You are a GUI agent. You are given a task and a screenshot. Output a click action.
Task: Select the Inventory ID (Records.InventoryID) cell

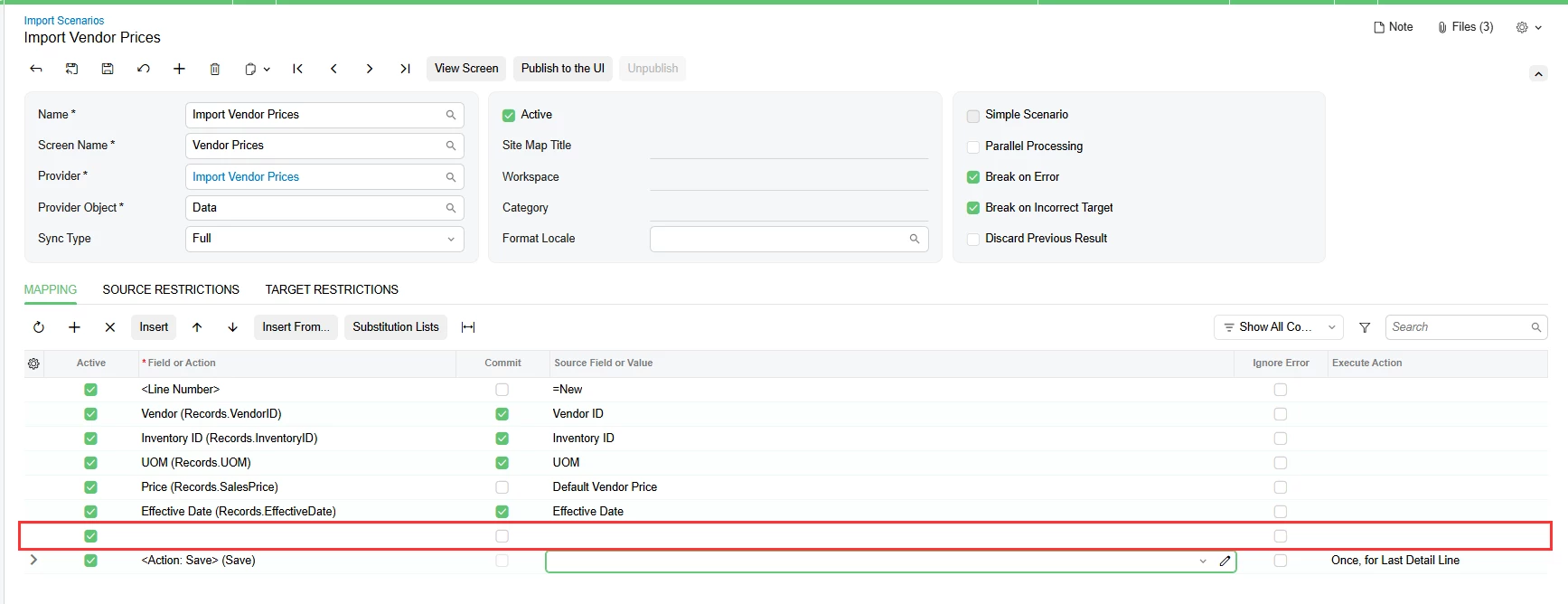(297, 439)
